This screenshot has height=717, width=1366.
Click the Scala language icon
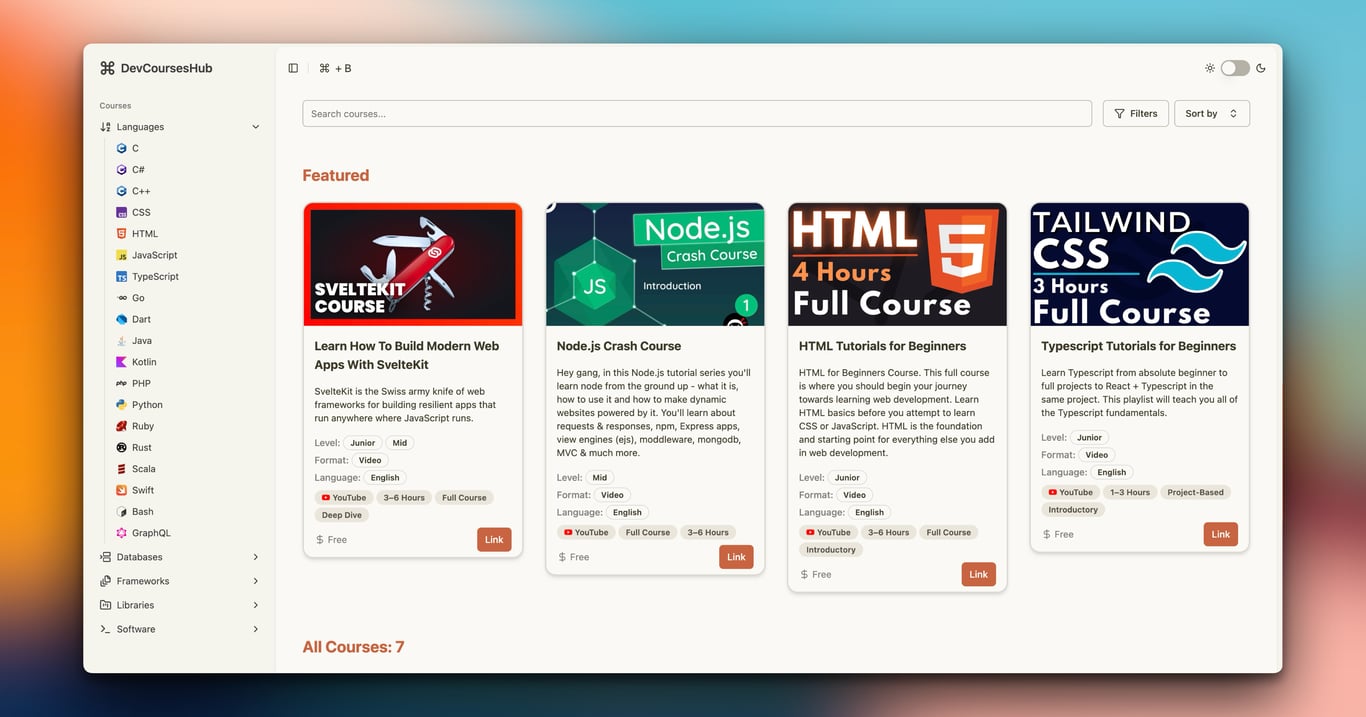click(121, 469)
